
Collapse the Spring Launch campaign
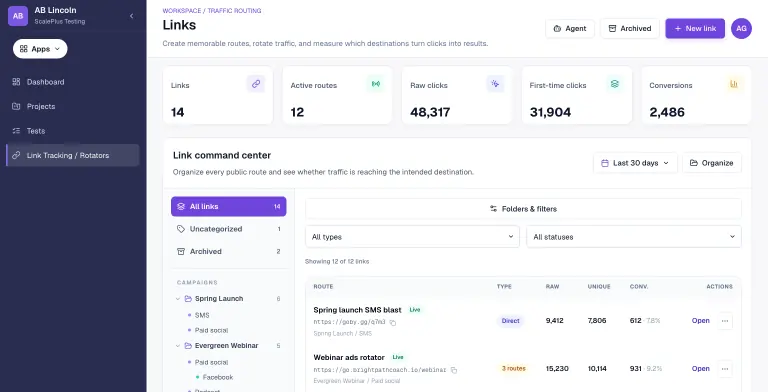[x=178, y=299]
